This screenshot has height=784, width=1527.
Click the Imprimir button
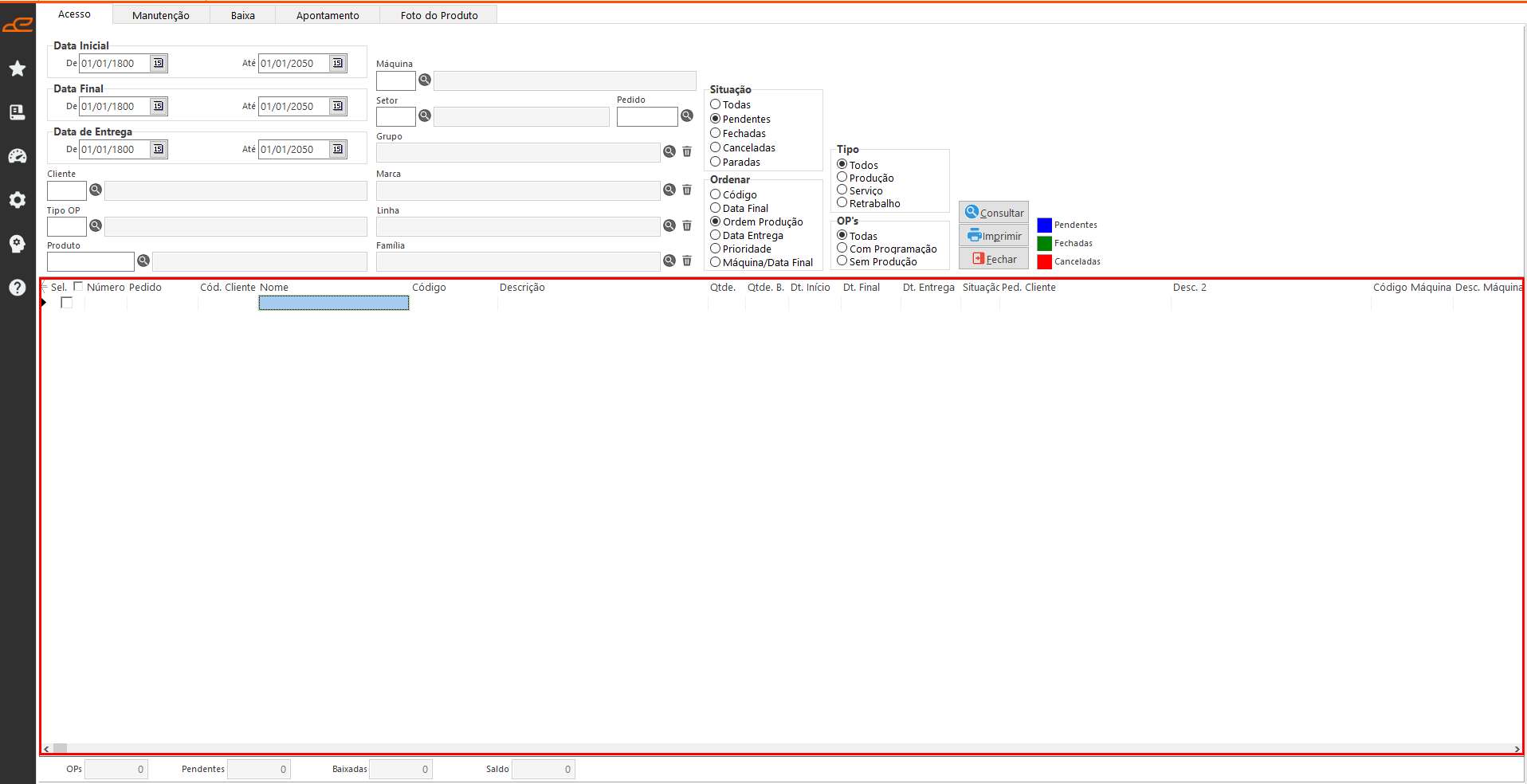(994, 236)
